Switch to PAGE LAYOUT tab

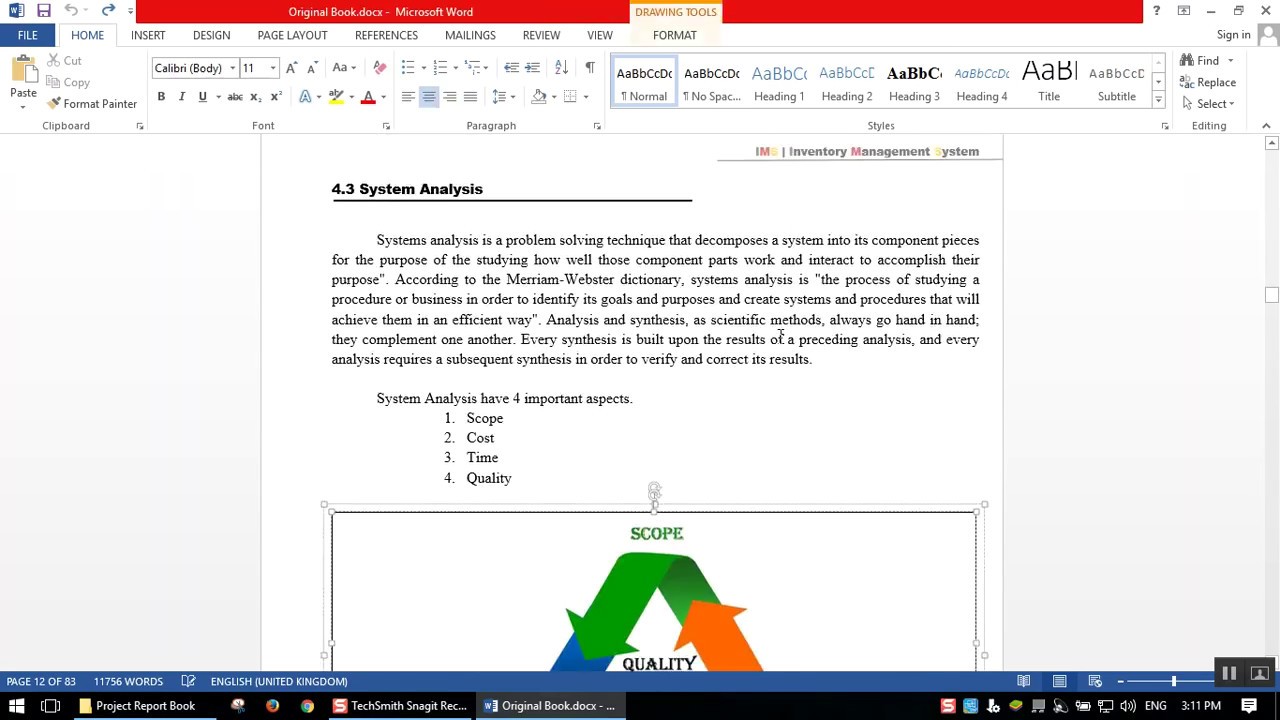pyautogui.click(x=292, y=35)
